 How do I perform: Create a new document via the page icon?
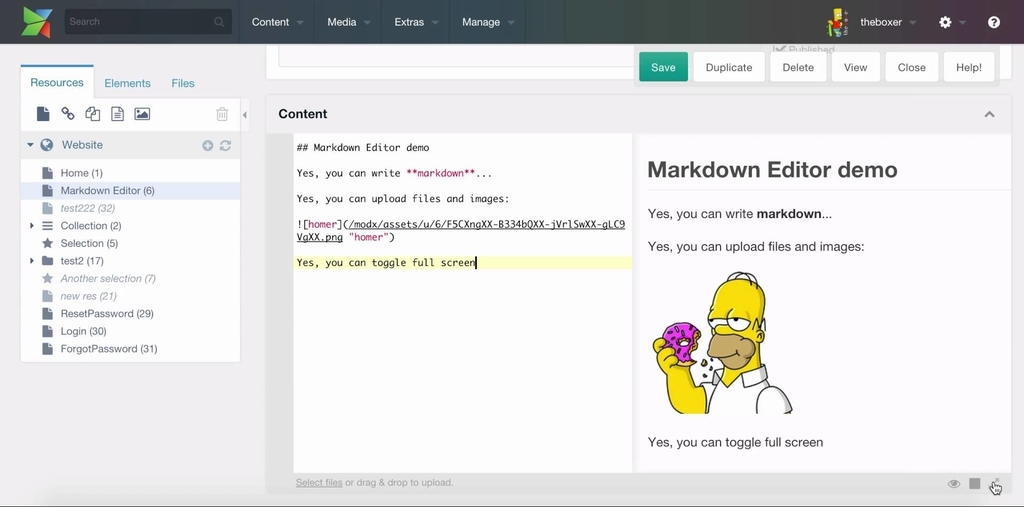tap(43, 114)
